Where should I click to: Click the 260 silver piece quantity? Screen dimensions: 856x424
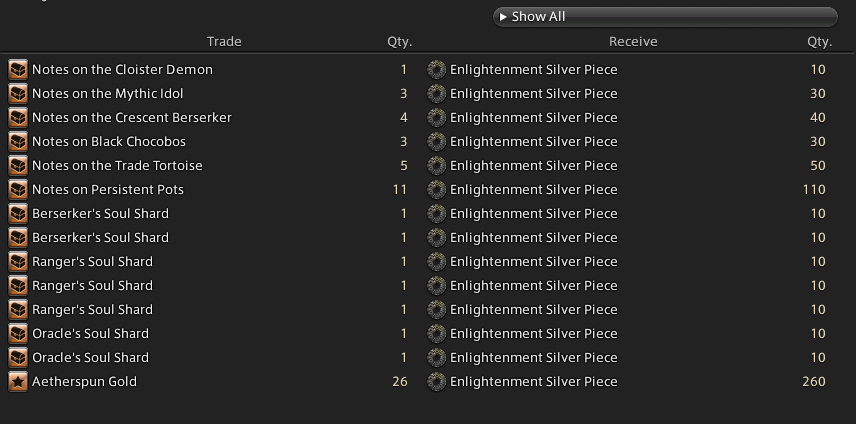(813, 382)
